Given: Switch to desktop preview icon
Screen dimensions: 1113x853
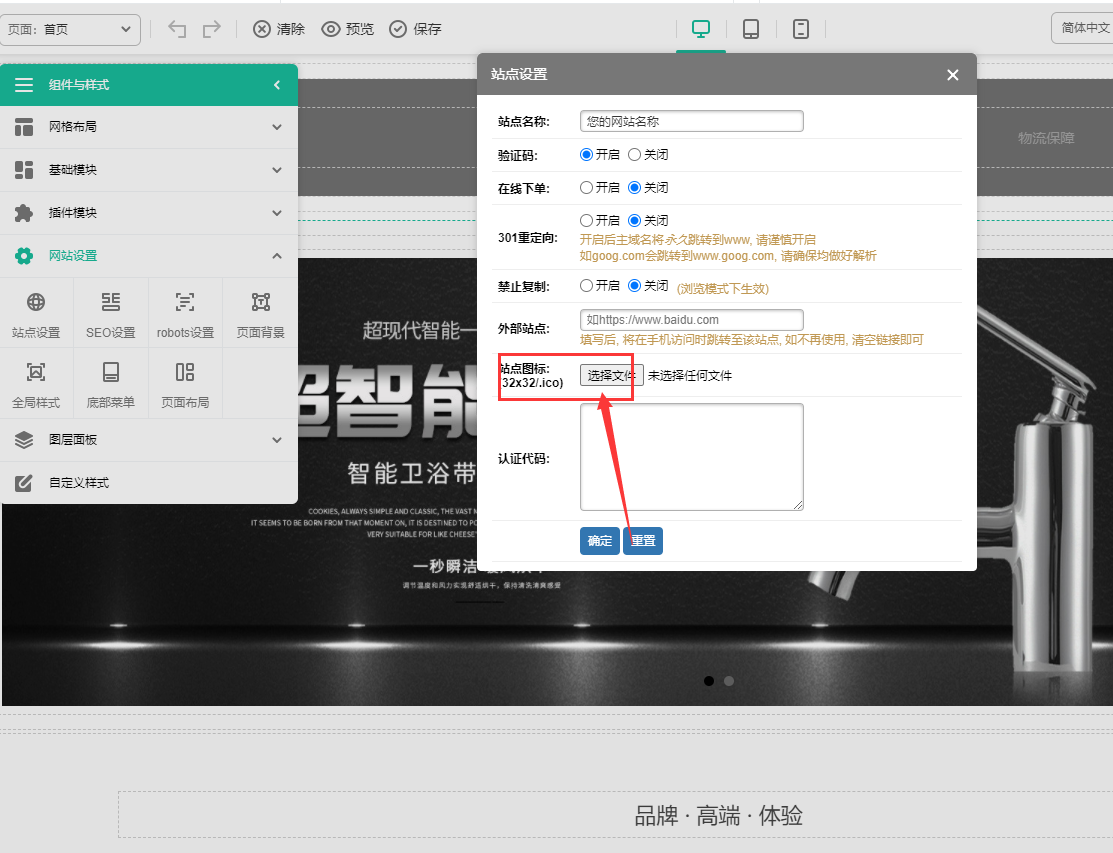Looking at the screenshot, I should (x=701, y=29).
